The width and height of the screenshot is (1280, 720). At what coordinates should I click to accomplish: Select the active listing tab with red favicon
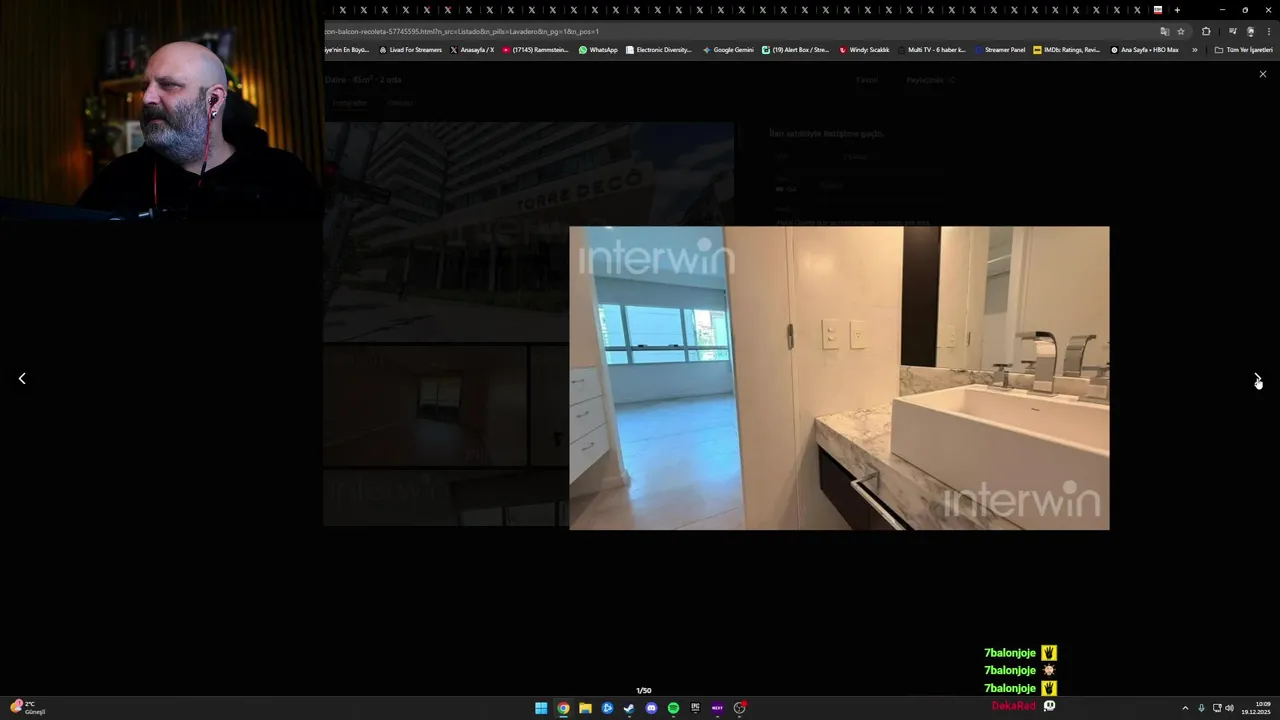coord(1158,10)
